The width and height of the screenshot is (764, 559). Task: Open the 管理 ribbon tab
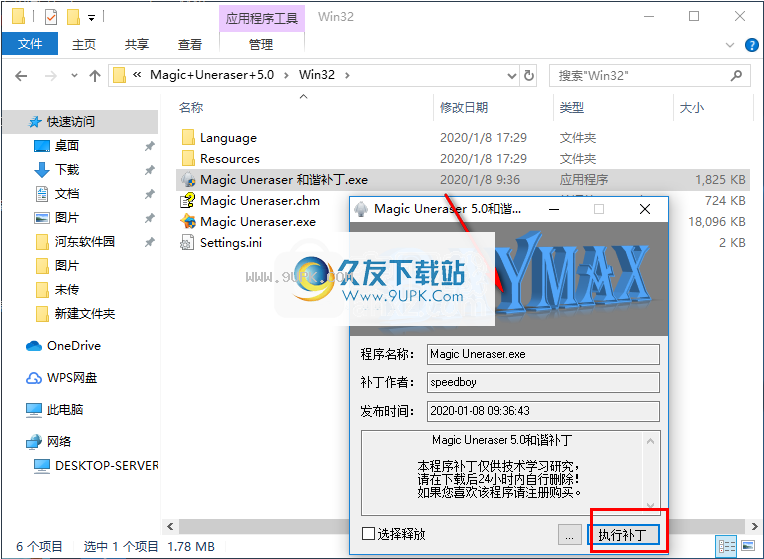261,44
